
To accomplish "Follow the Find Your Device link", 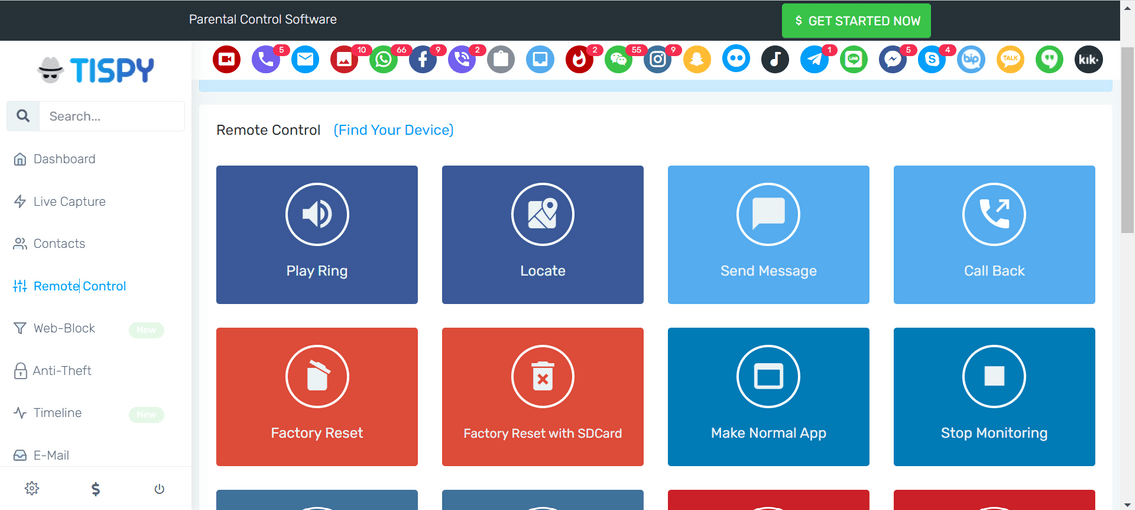I will tap(394, 130).
